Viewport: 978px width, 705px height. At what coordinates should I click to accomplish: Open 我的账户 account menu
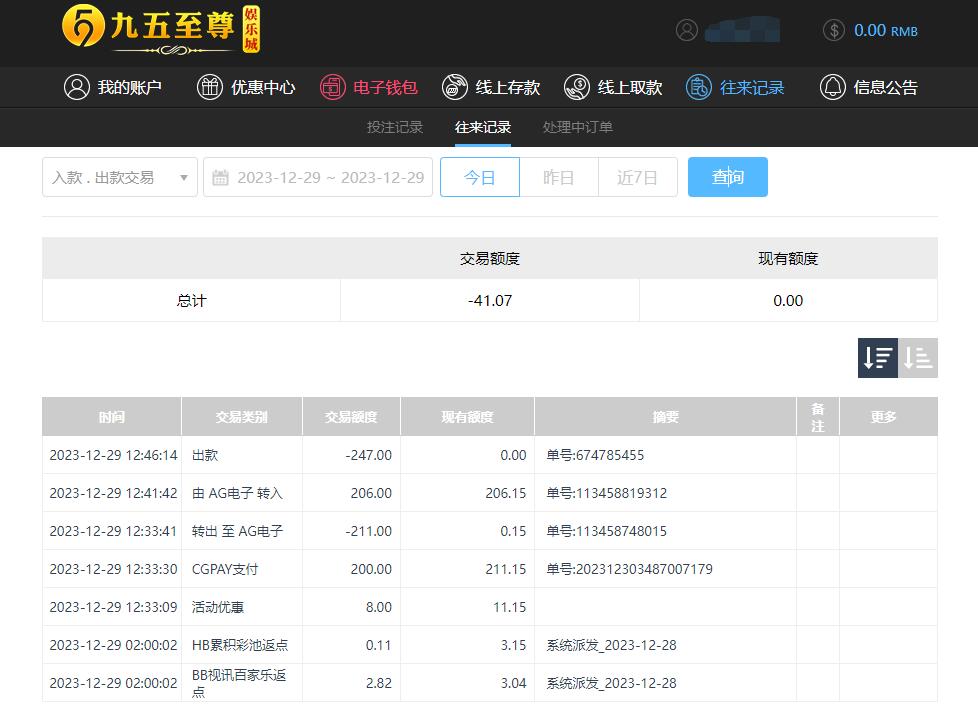113,87
